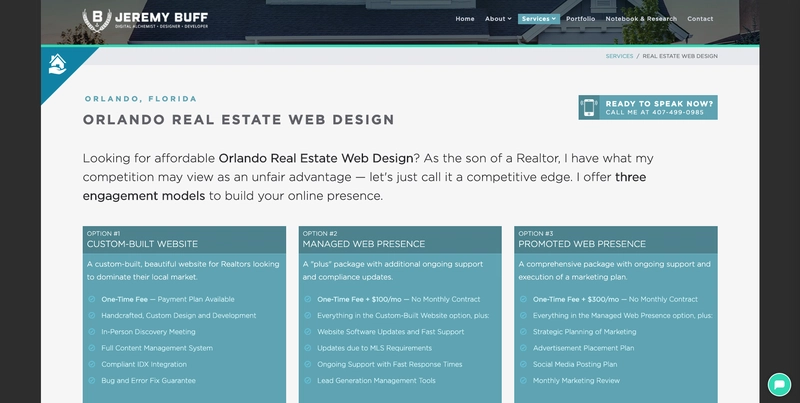
Task: Go to the Home page
Action: click(x=465, y=19)
